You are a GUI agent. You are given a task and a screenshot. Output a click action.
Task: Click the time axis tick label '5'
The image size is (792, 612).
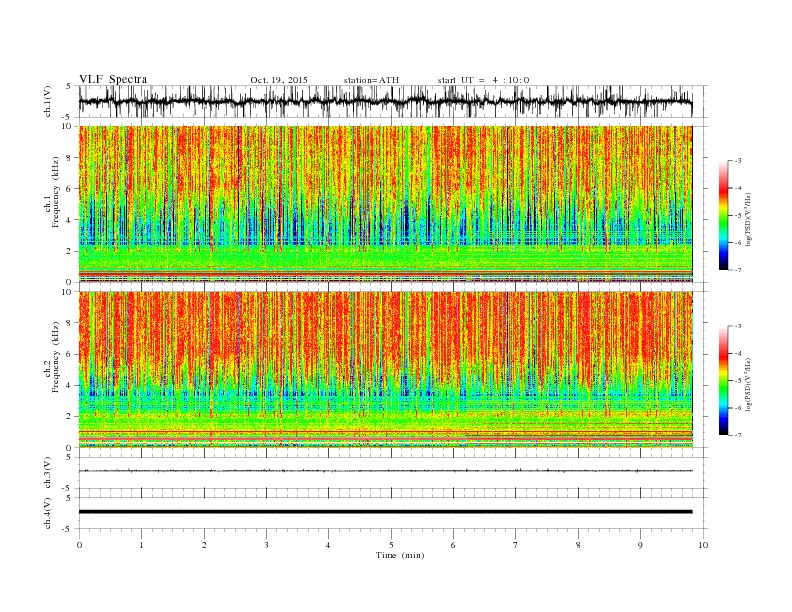coord(391,545)
